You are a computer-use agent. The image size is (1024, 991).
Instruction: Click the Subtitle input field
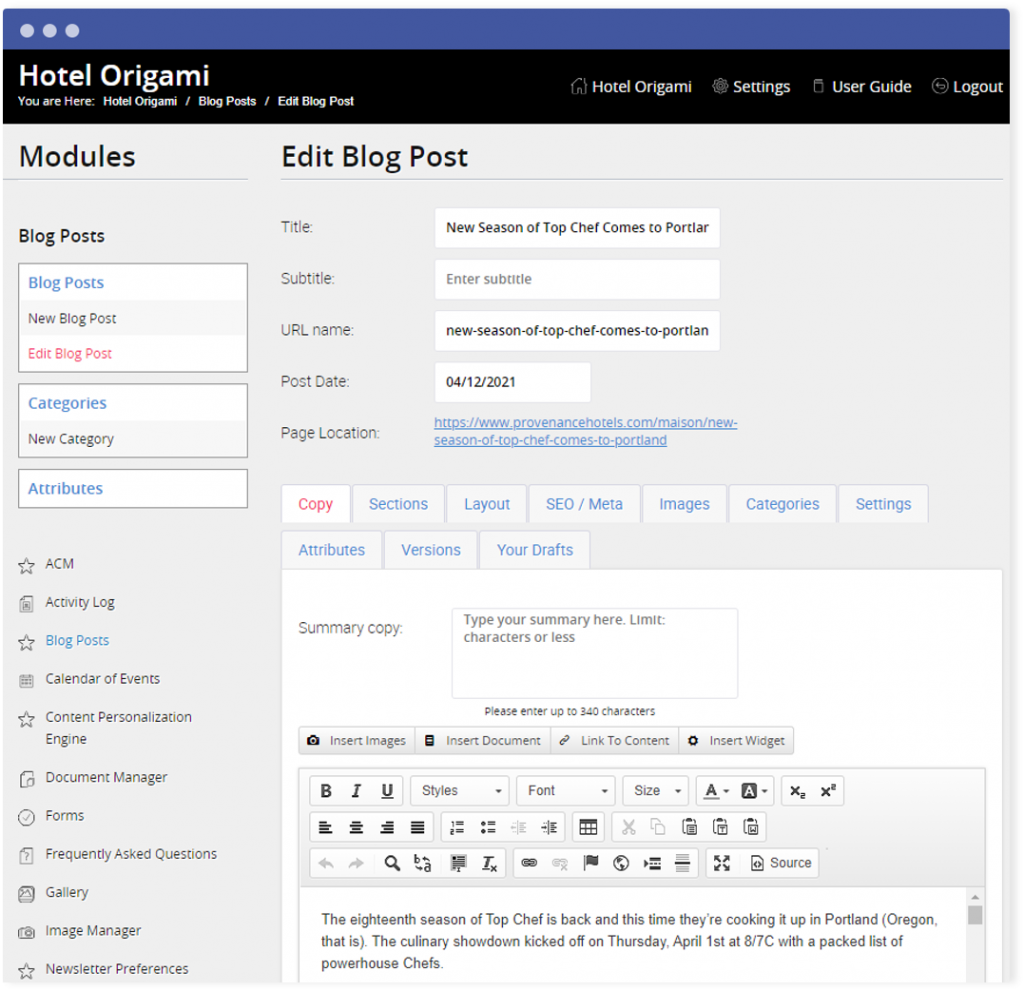point(577,280)
